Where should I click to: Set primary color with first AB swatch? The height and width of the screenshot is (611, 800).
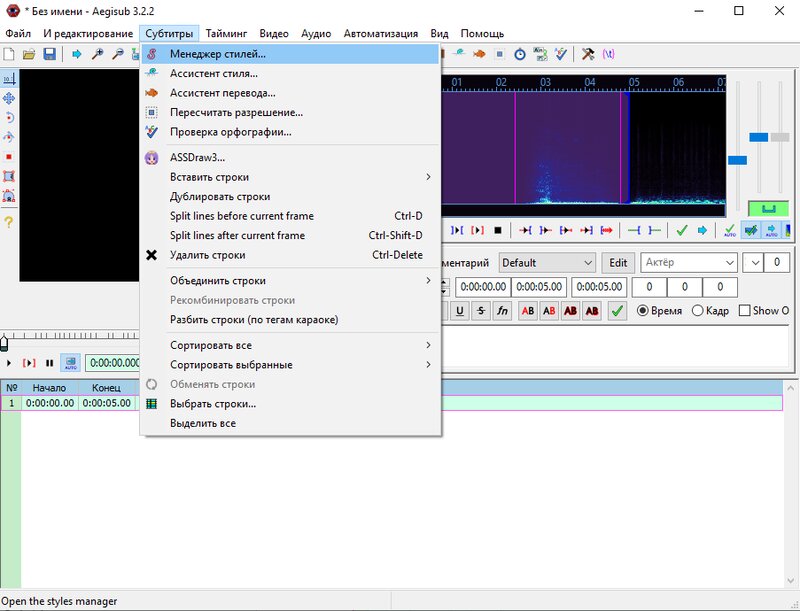pyautogui.click(x=528, y=311)
